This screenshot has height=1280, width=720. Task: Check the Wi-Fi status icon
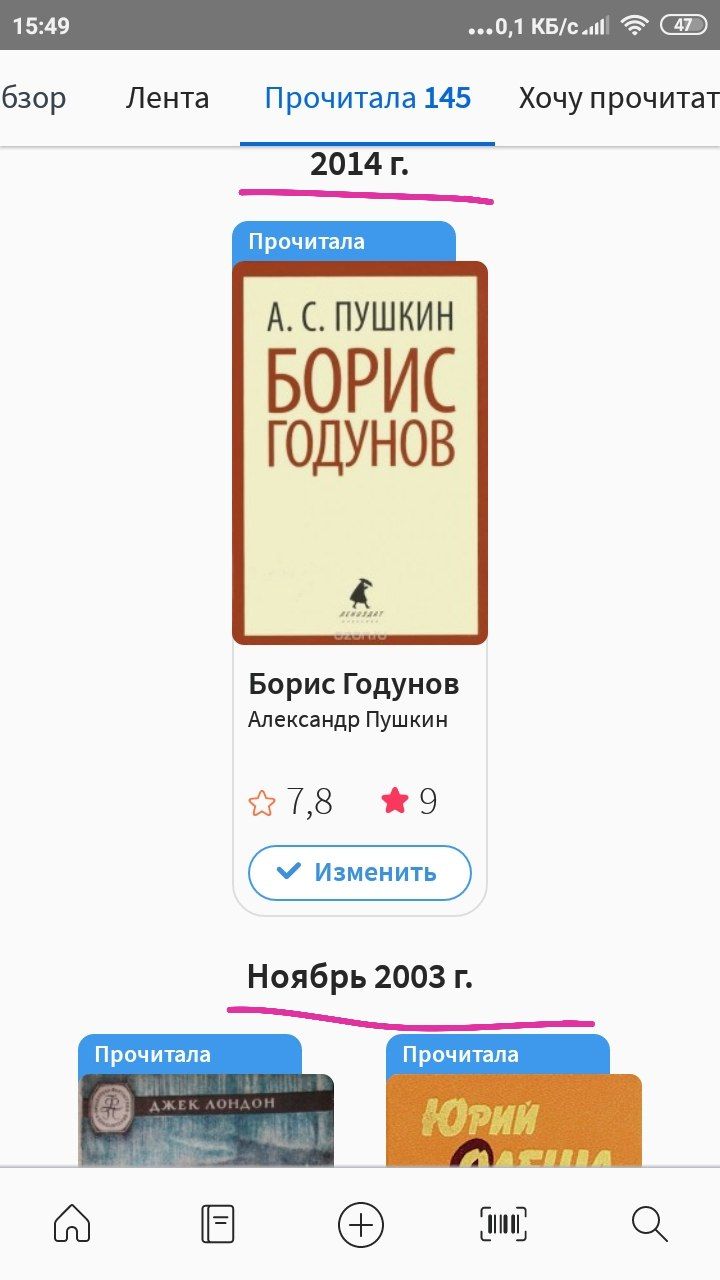[x=634, y=26]
